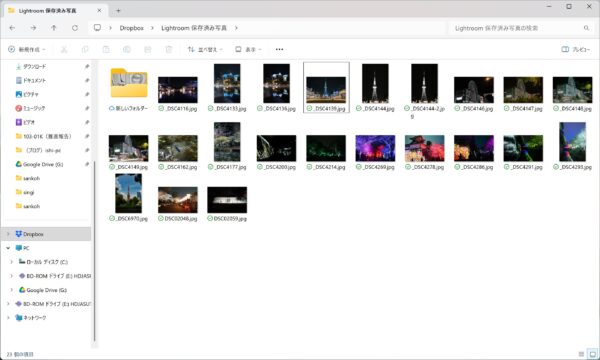This screenshot has height=360, width=600.
Task: Click the Paste clipboard icon
Action: tap(106, 49)
